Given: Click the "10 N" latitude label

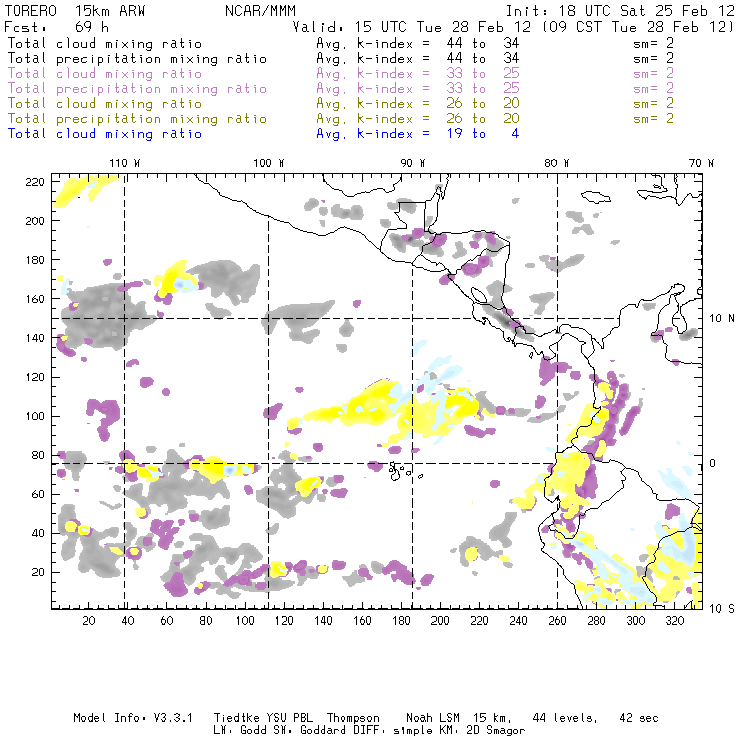Looking at the screenshot, I should click(x=722, y=319).
